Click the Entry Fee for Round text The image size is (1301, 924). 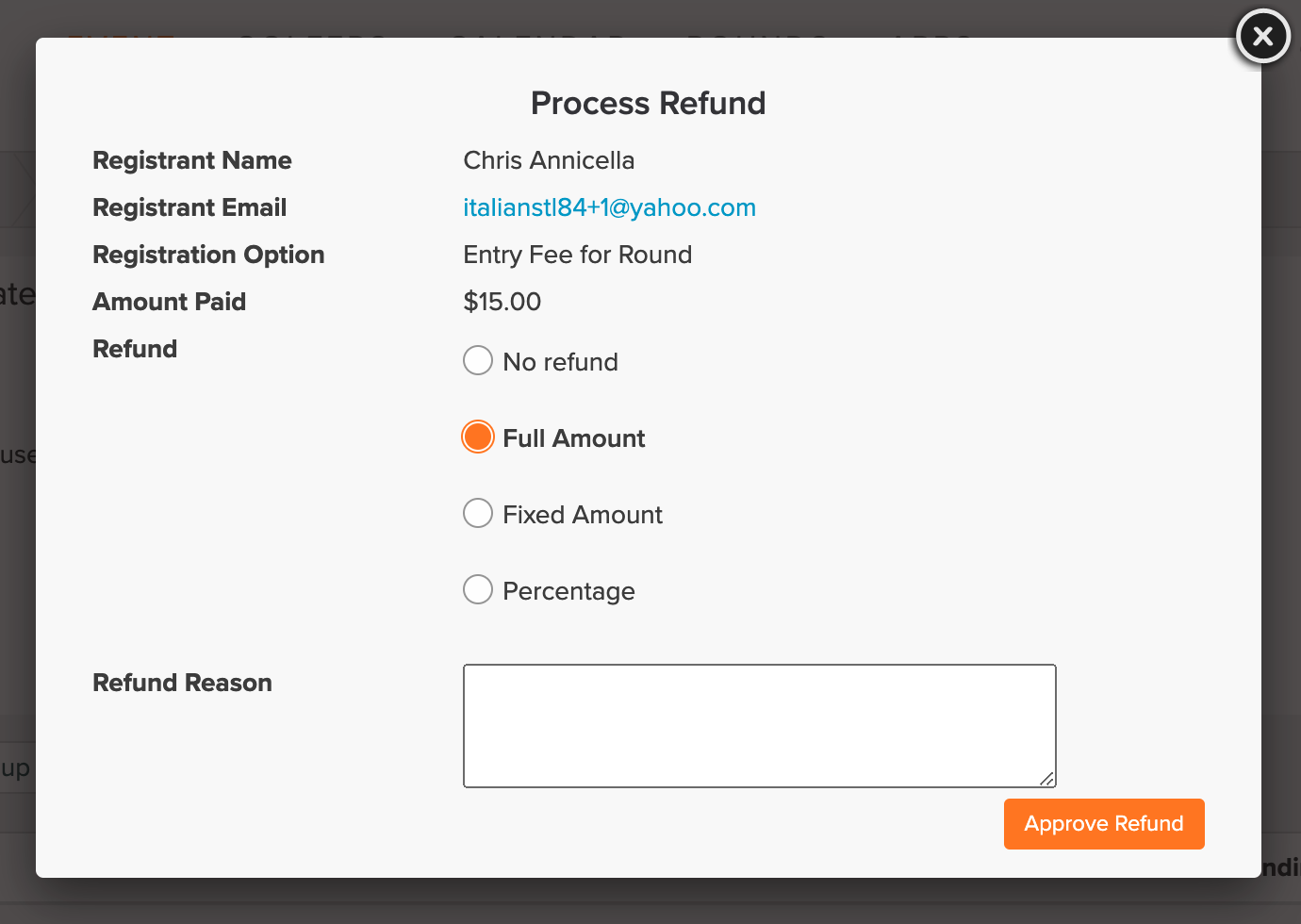point(578,255)
